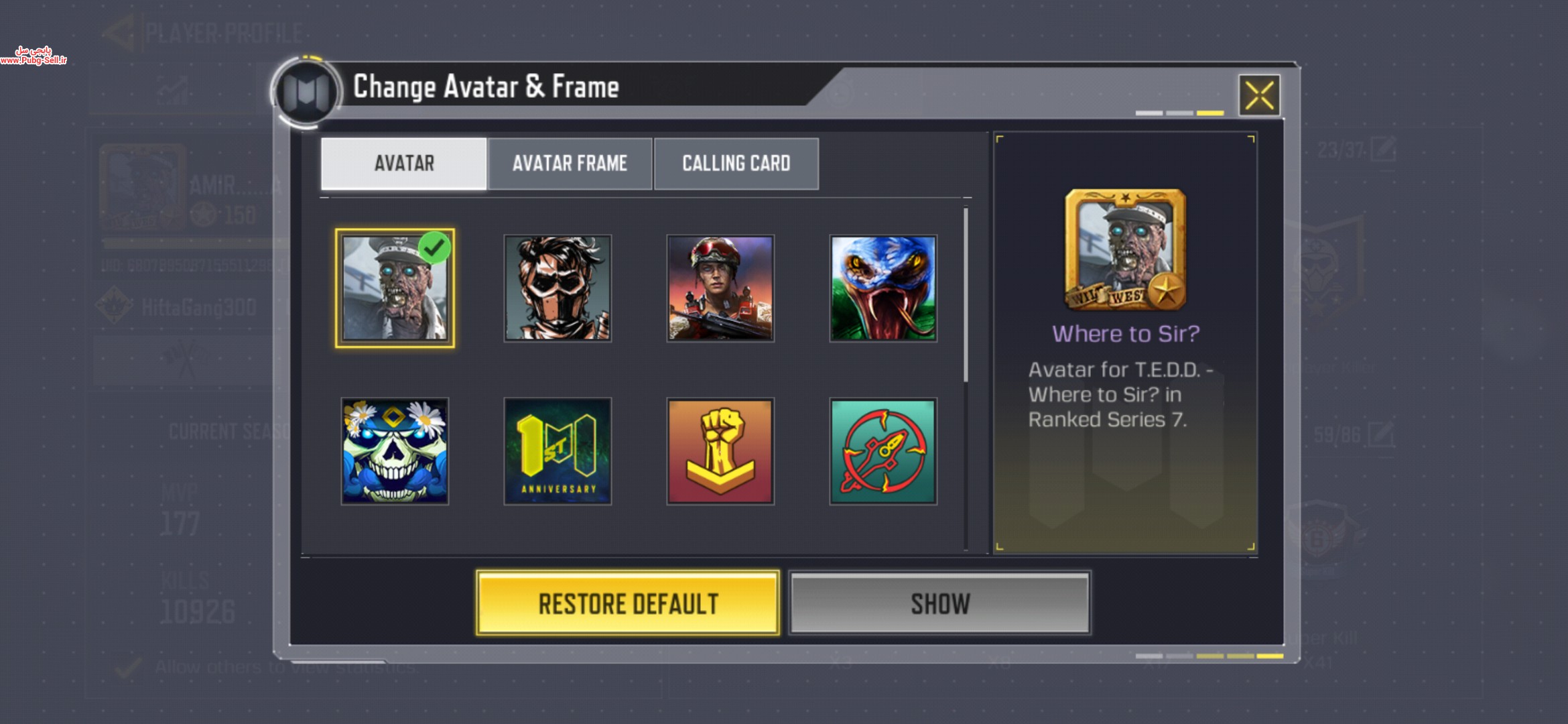Viewport: 1568px width, 724px height.
Task: Click the SHOW button
Action: 940,603
